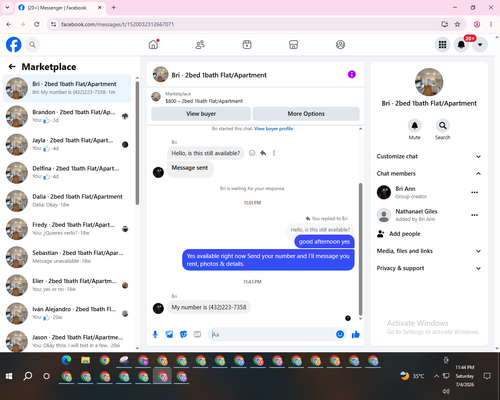This screenshot has width=500, height=400.
Task: Open conversation info purple icon
Action: pyautogui.click(x=352, y=74)
